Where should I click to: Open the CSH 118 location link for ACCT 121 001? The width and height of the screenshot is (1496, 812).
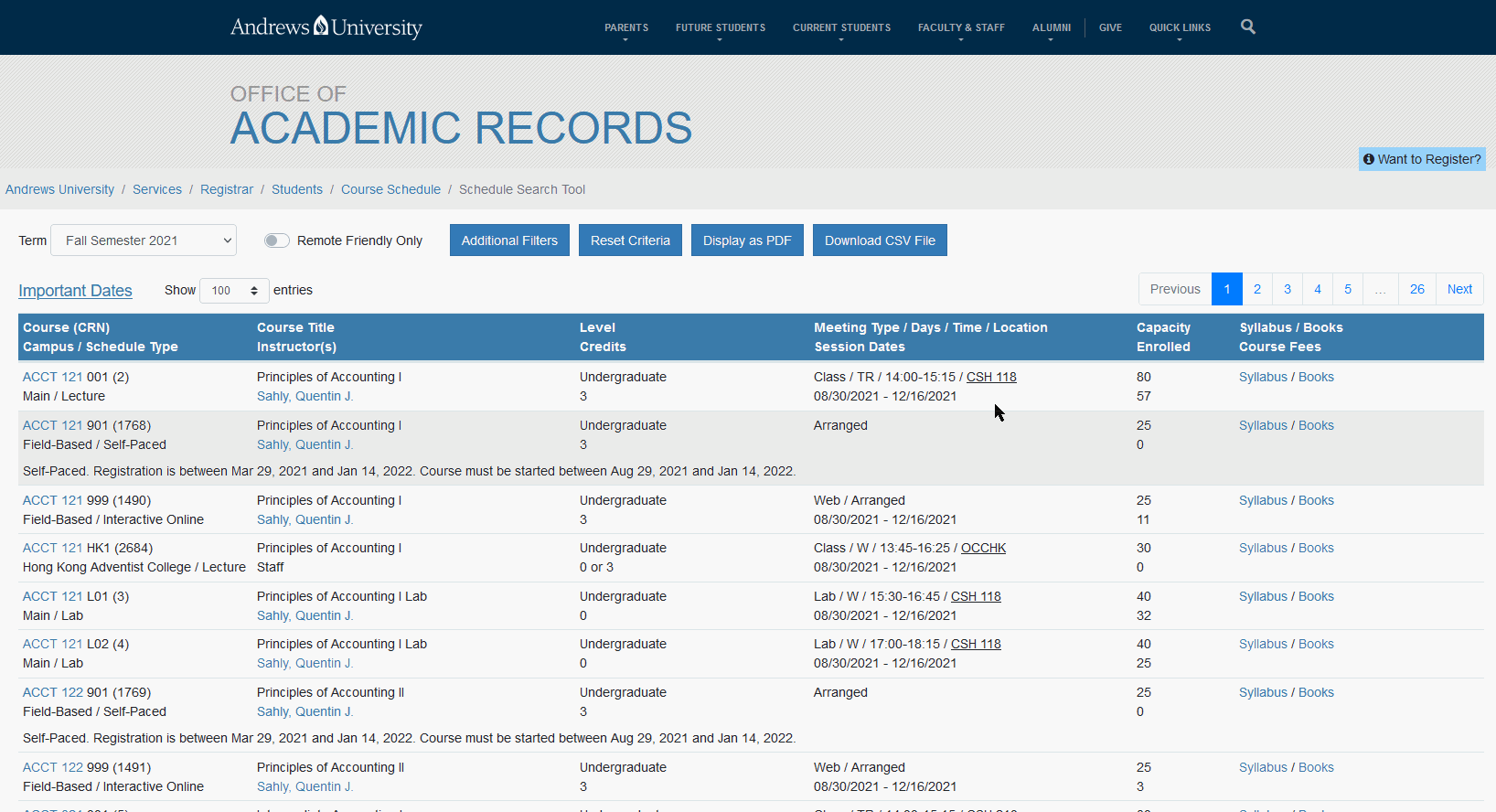(x=991, y=377)
